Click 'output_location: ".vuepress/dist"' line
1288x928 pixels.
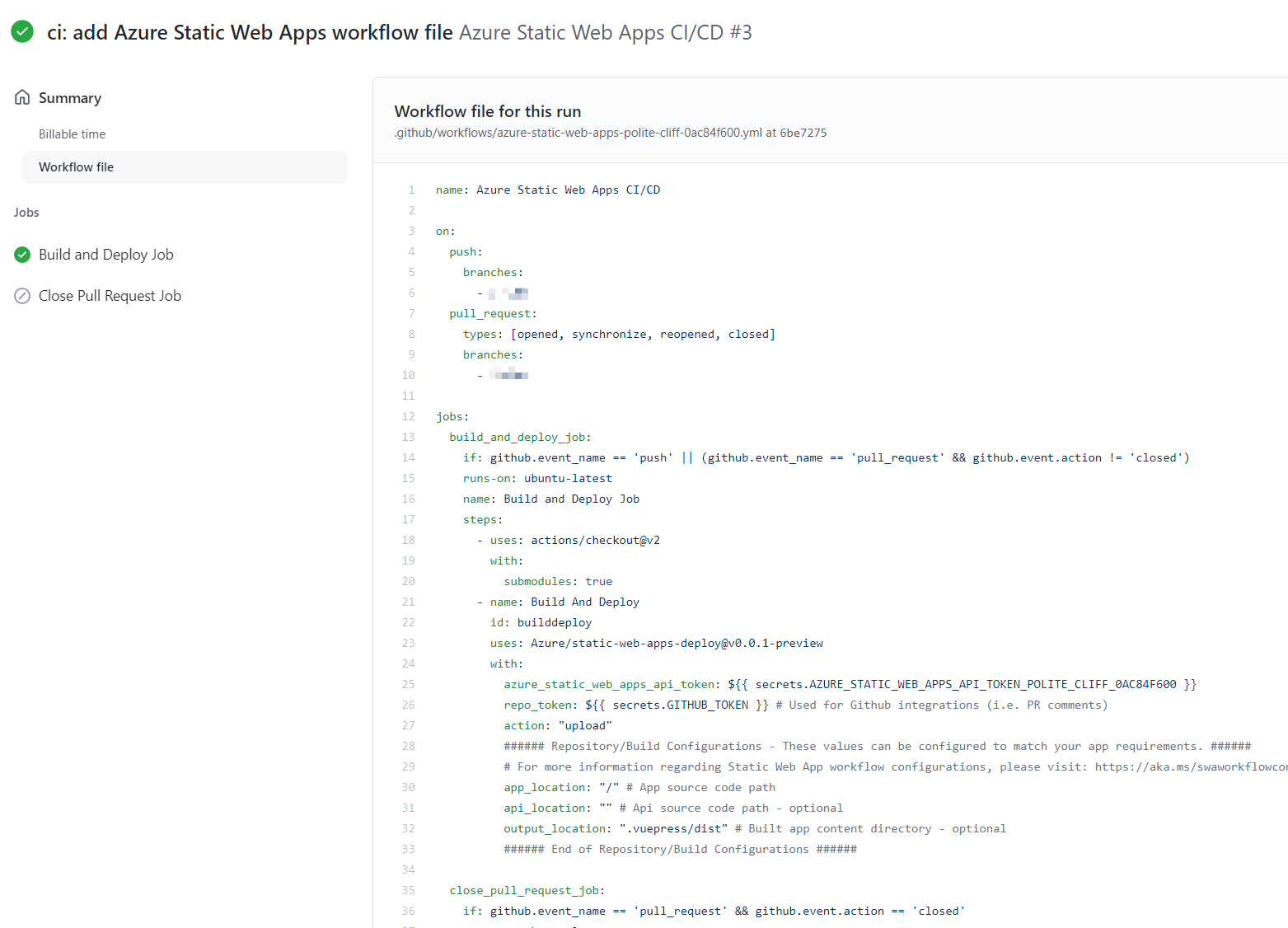pos(755,828)
